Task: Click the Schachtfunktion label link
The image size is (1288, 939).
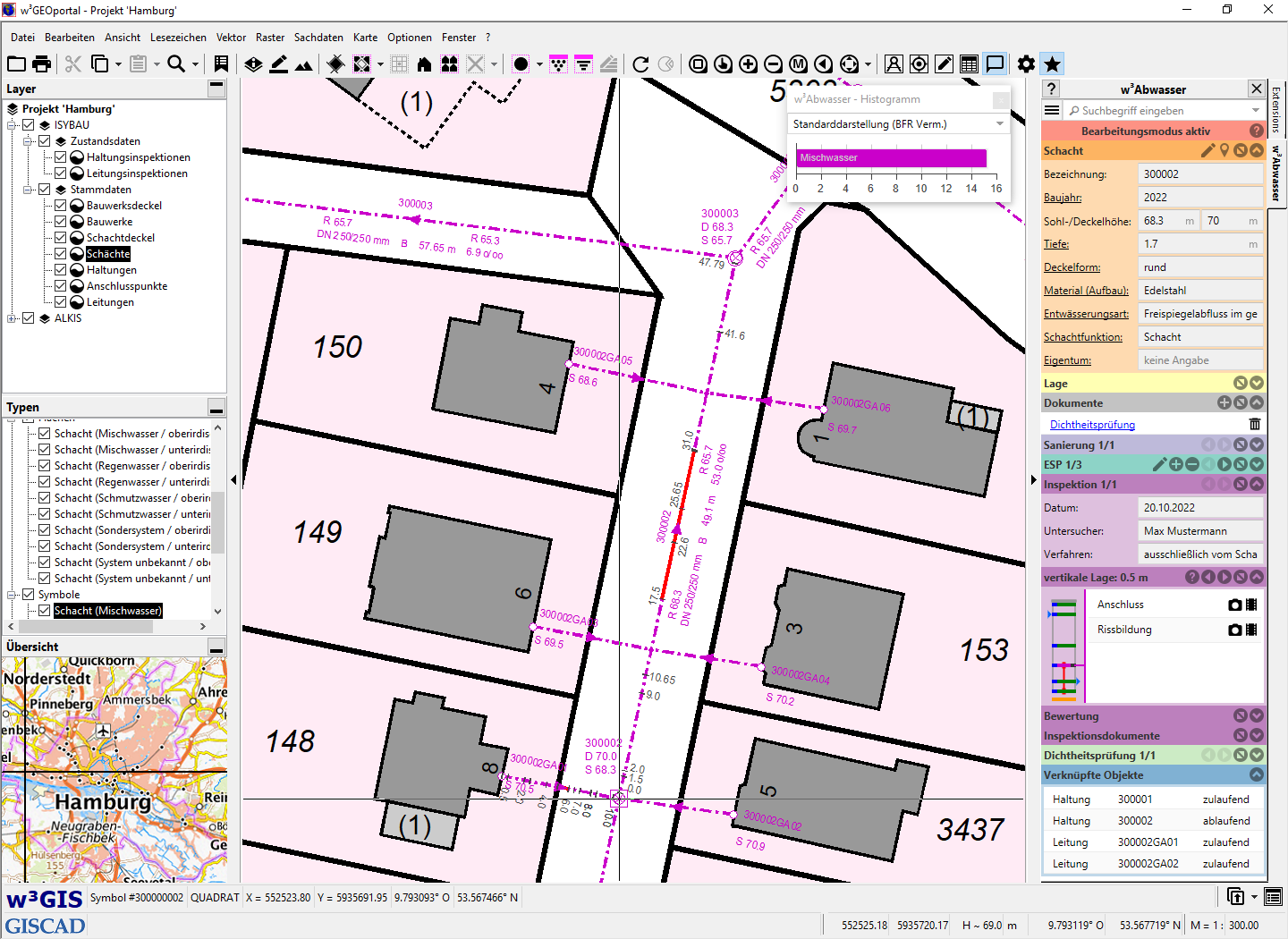Action: pos(1083,337)
